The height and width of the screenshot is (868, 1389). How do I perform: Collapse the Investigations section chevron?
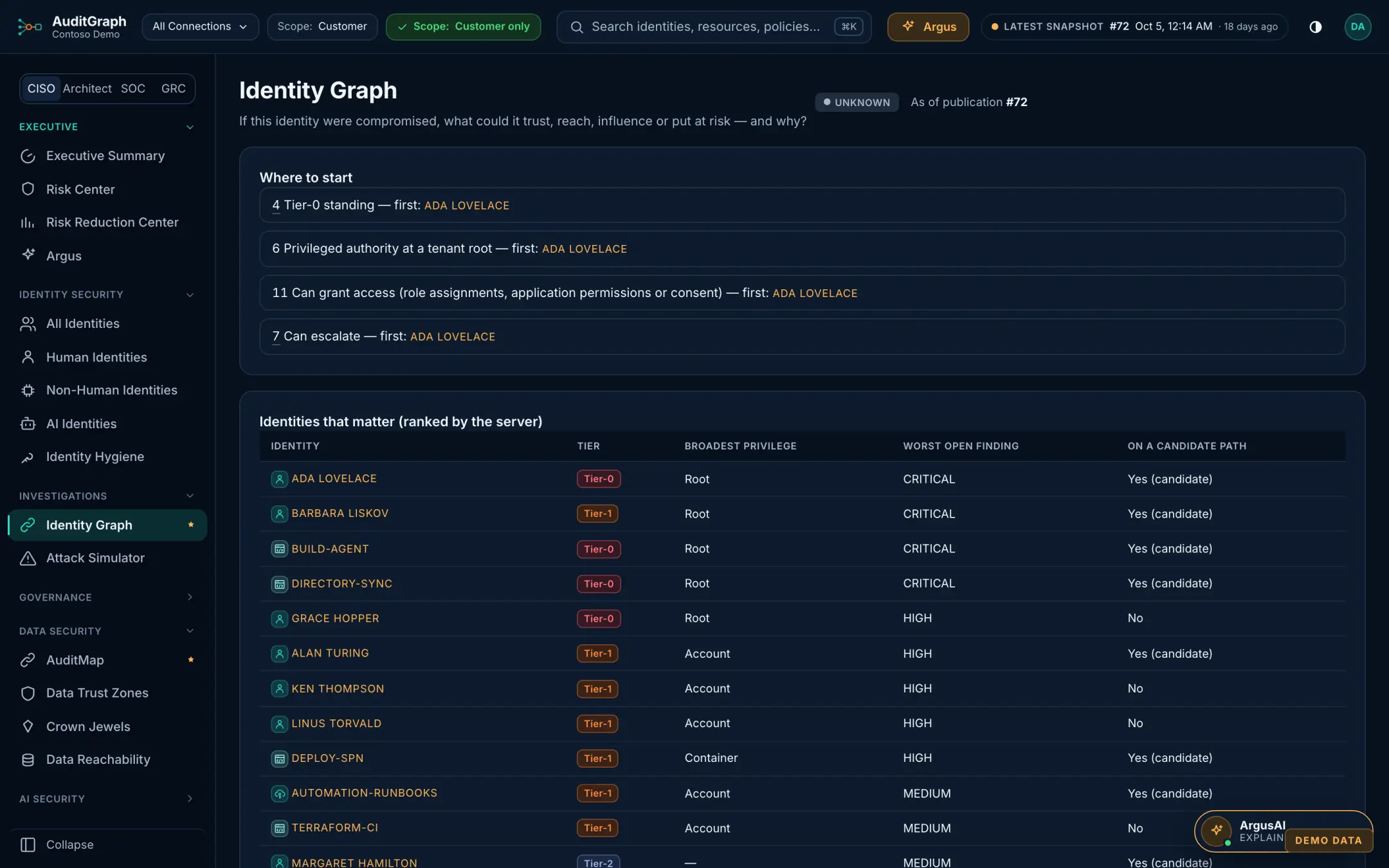pos(190,496)
